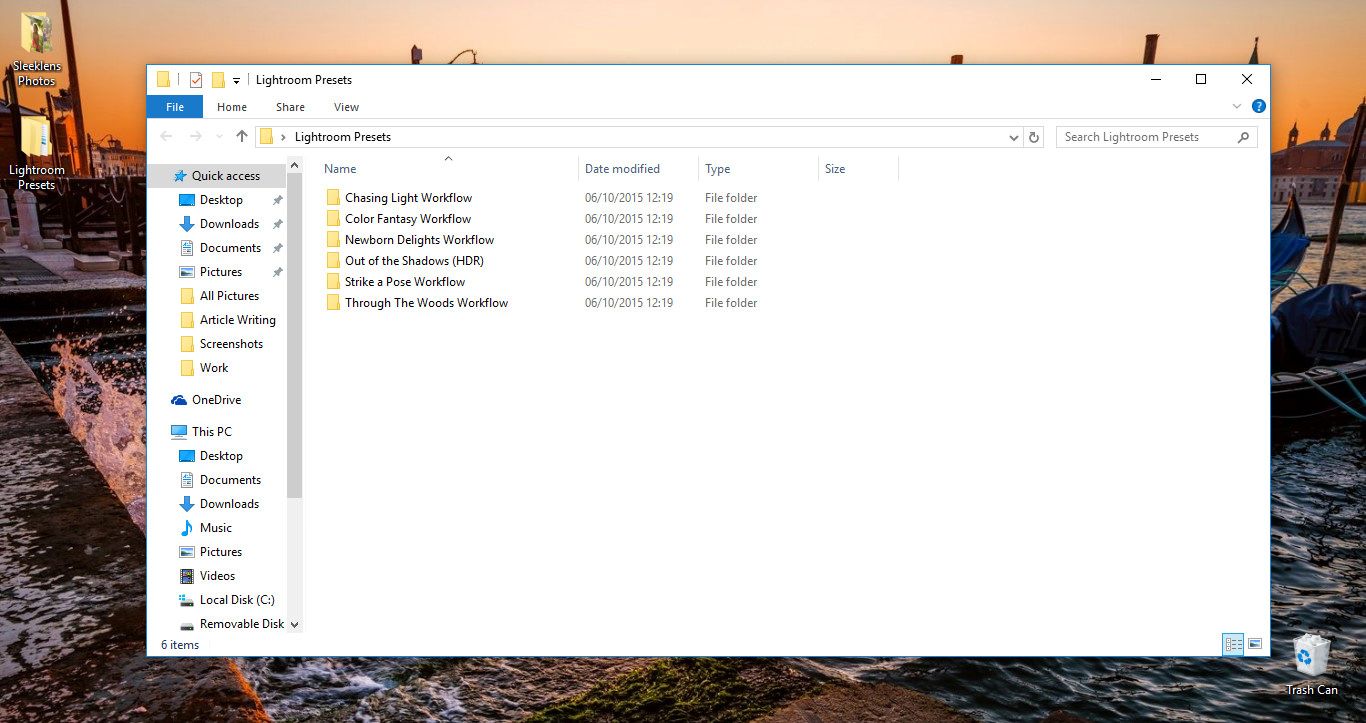This screenshot has width=1366, height=723.
Task: Open pinned Desktop under Quick access
Action: [x=220, y=200]
